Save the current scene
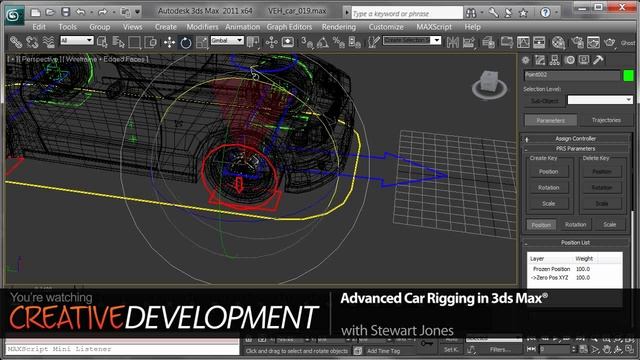Screen dimensions: 640x360 pyautogui.click(x=65, y=12)
